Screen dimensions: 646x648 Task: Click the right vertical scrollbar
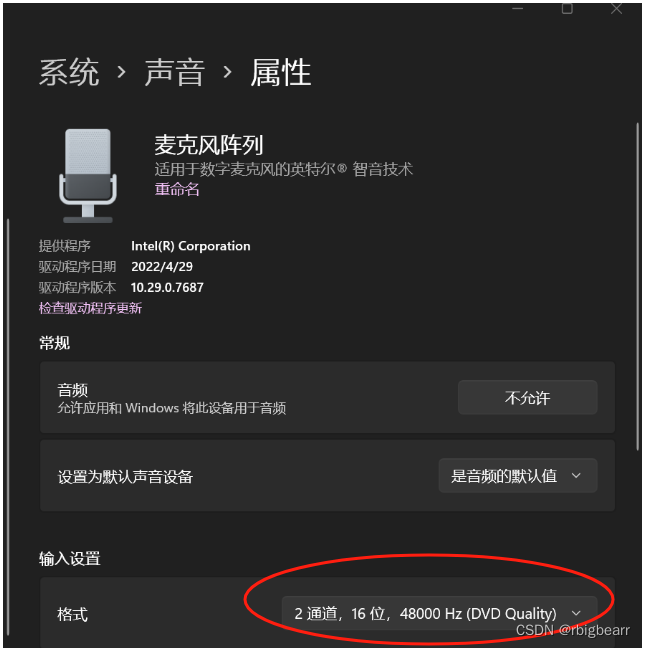pyautogui.click(x=638, y=286)
